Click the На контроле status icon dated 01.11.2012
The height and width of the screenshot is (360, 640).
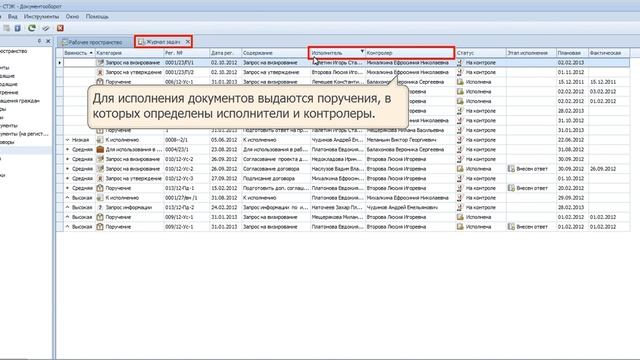[460, 72]
